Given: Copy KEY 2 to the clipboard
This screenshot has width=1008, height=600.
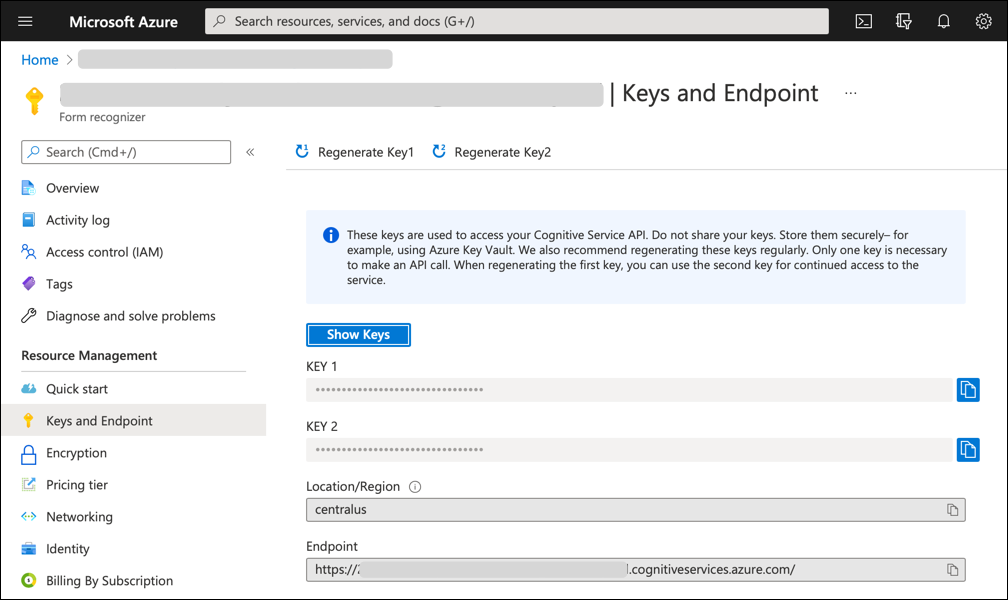Looking at the screenshot, I should (x=968, y=450).
